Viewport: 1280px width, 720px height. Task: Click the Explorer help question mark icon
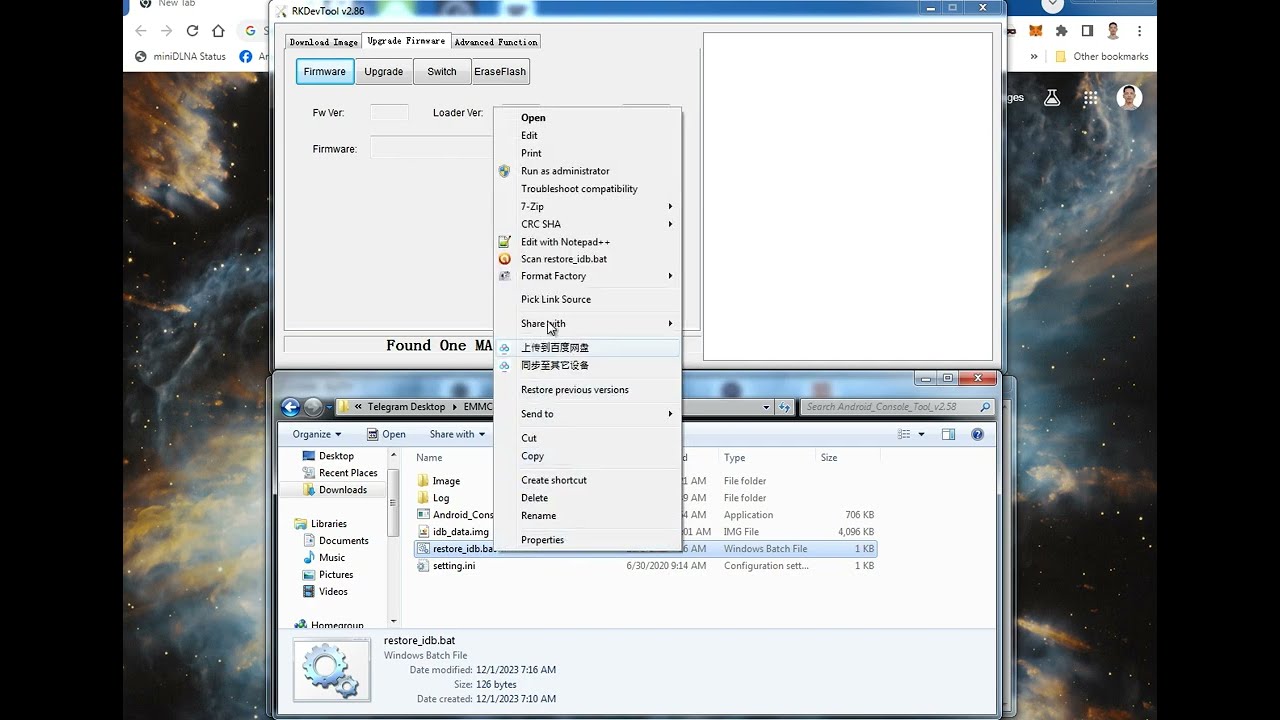[x=977, y=434]
